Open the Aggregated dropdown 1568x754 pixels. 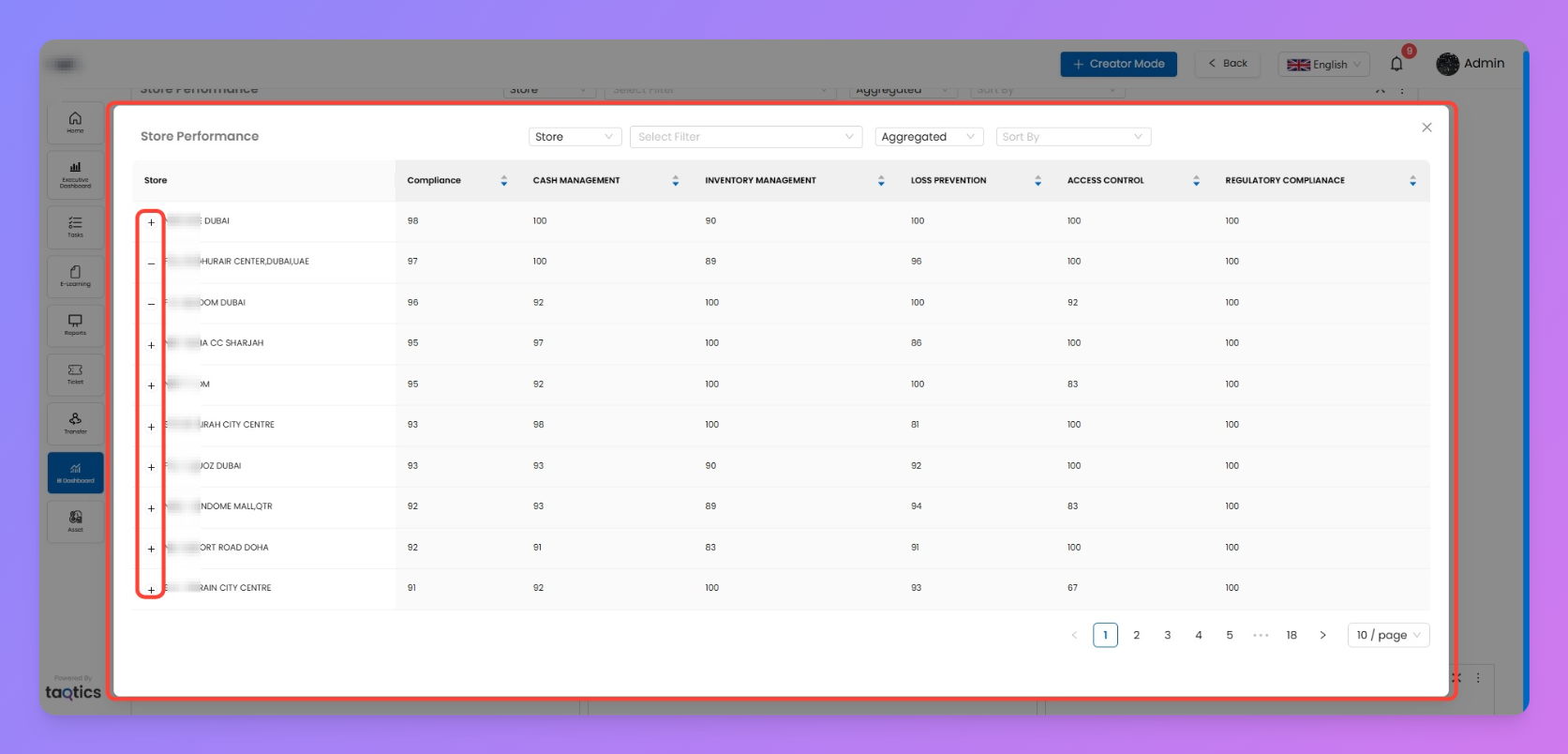(x=928, y=137)
